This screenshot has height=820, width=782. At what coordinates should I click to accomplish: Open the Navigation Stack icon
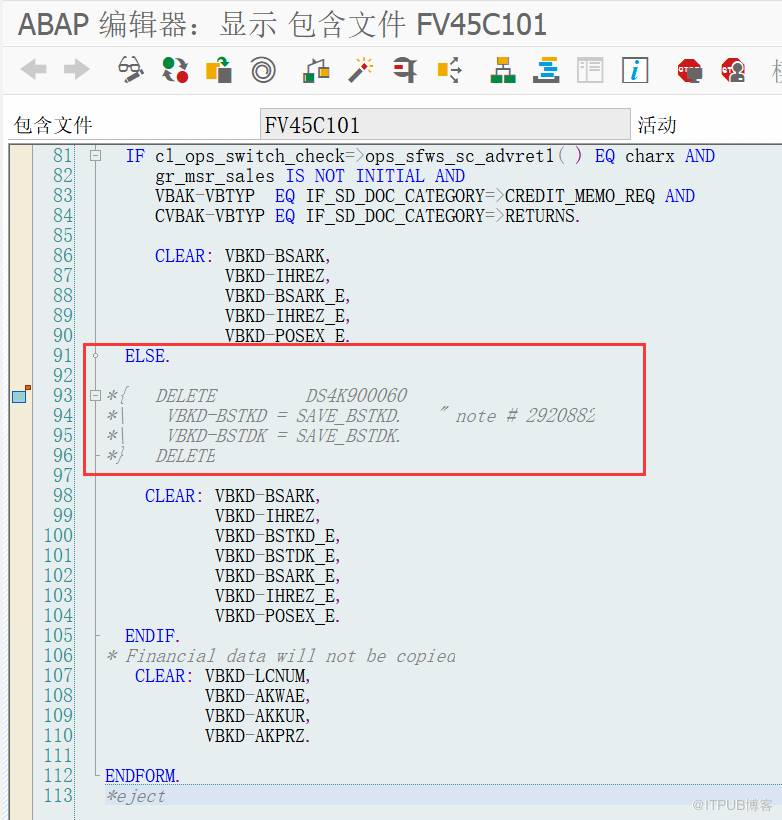click(547, 70)
